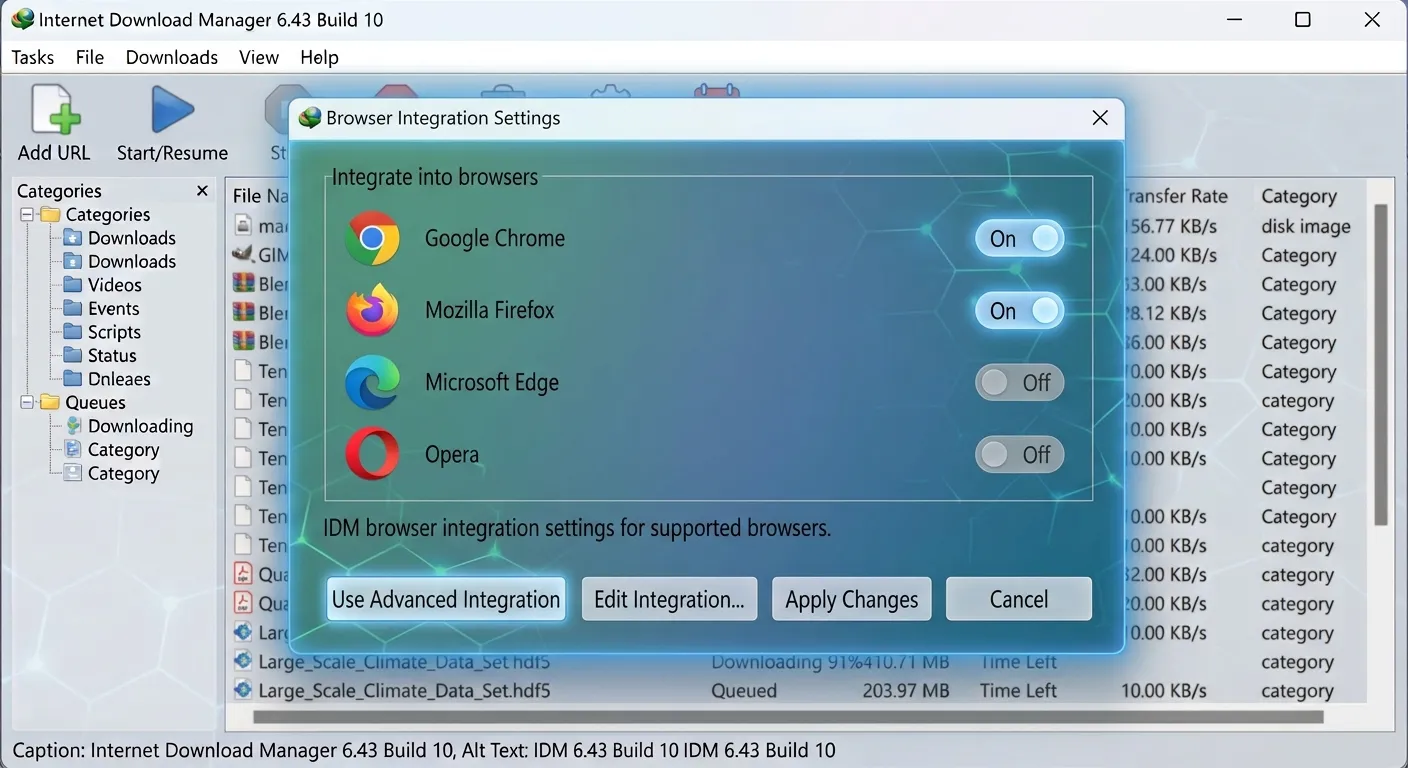The height and width of the screenshot is (768, 1408).
Task: Click the Category column header
Action: pos(1299,197)
